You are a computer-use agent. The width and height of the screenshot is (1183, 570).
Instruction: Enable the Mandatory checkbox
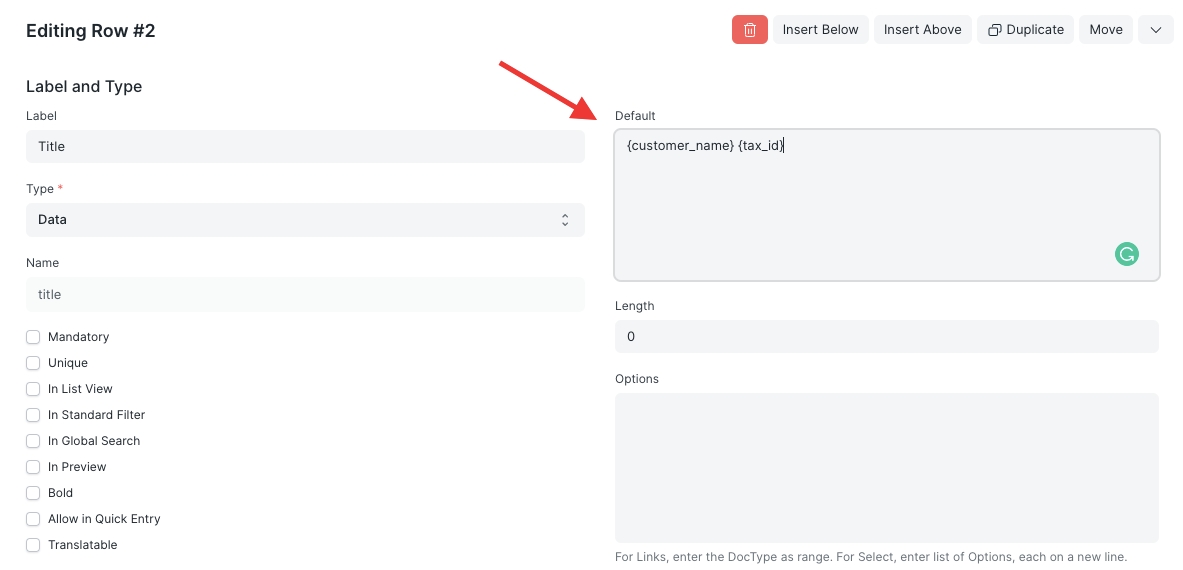[x=33, y=337]
